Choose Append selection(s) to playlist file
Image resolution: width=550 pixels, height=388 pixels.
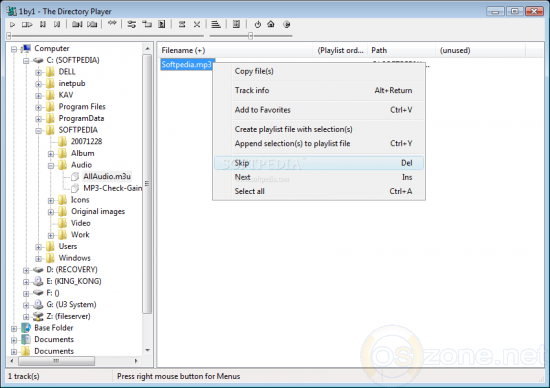coord(318,143)
